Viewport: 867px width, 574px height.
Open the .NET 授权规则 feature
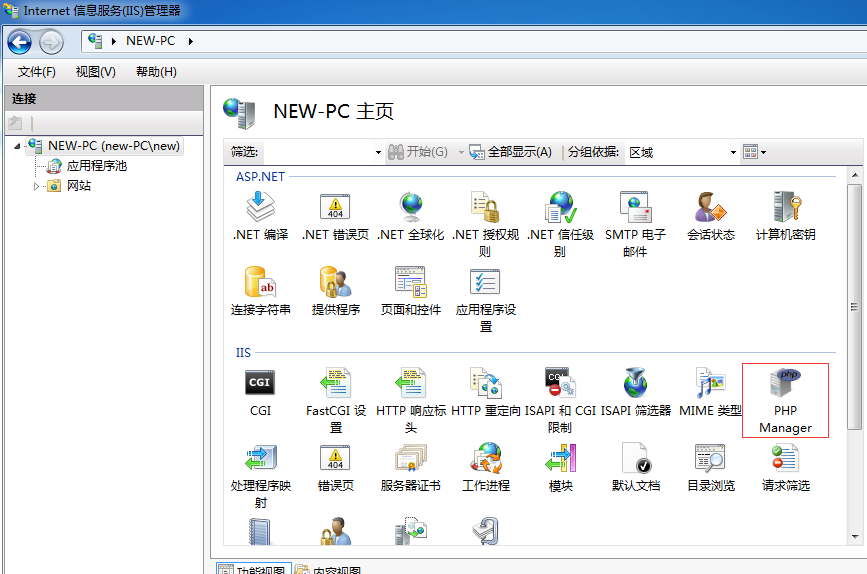click(x=485, y=224)
